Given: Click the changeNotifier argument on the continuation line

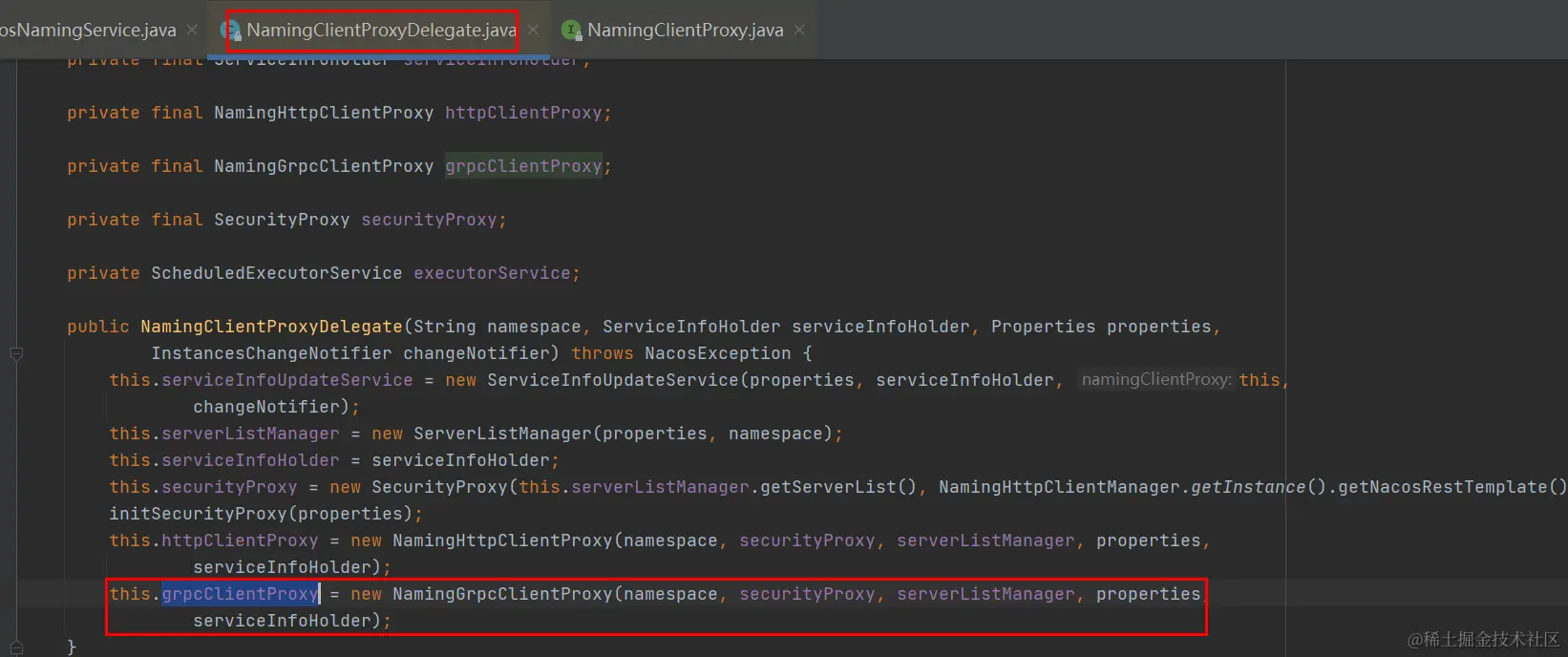Looking at the screenshot, I should click(x=266, y=407).
